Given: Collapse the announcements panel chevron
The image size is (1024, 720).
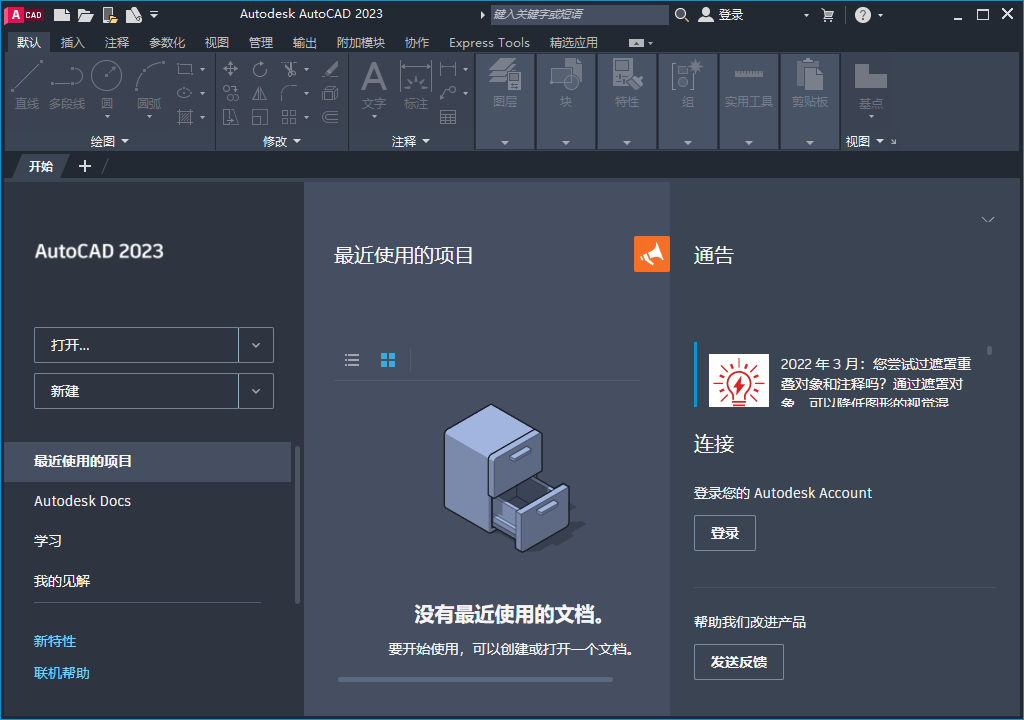Looking at the screenshot, I should pyautogui.click(x=987, y=220).
